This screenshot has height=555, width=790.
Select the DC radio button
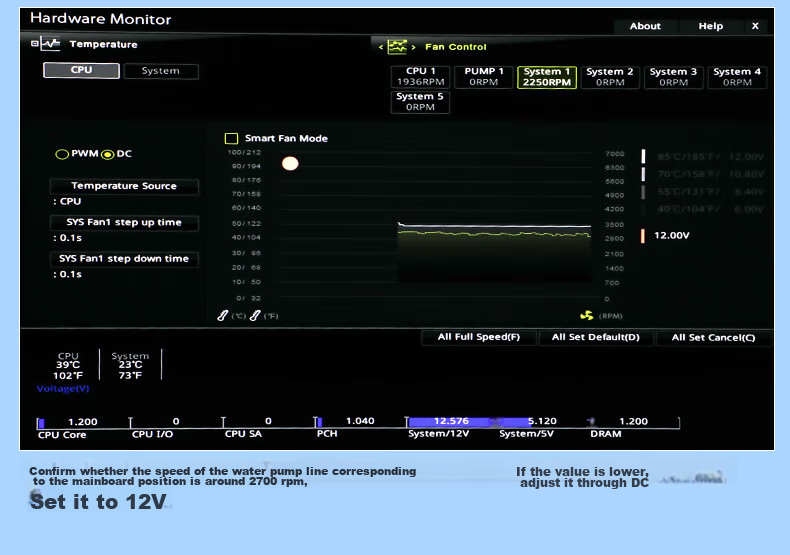(107, 154)
